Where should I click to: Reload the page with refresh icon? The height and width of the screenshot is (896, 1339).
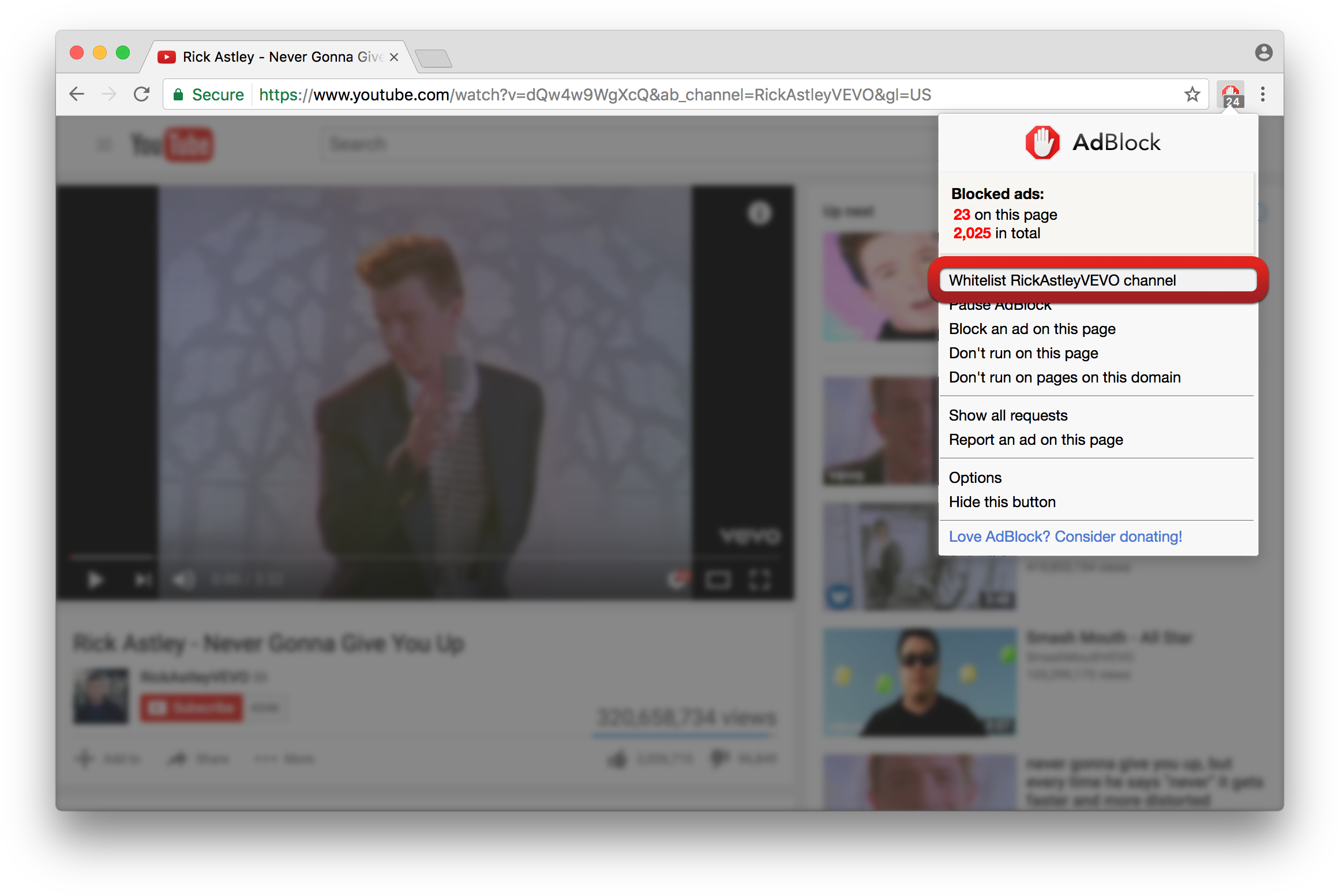click(142, 94)
